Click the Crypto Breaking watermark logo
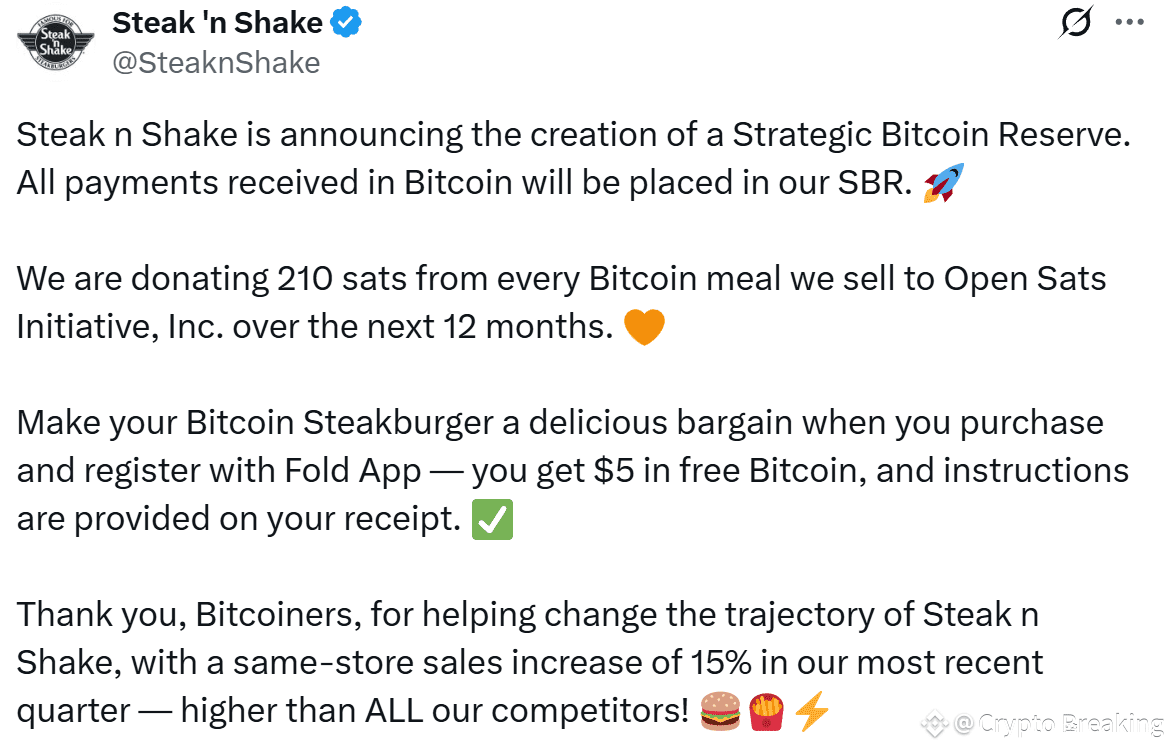This screenshot has width=1171, height=749. coord(934,724)
